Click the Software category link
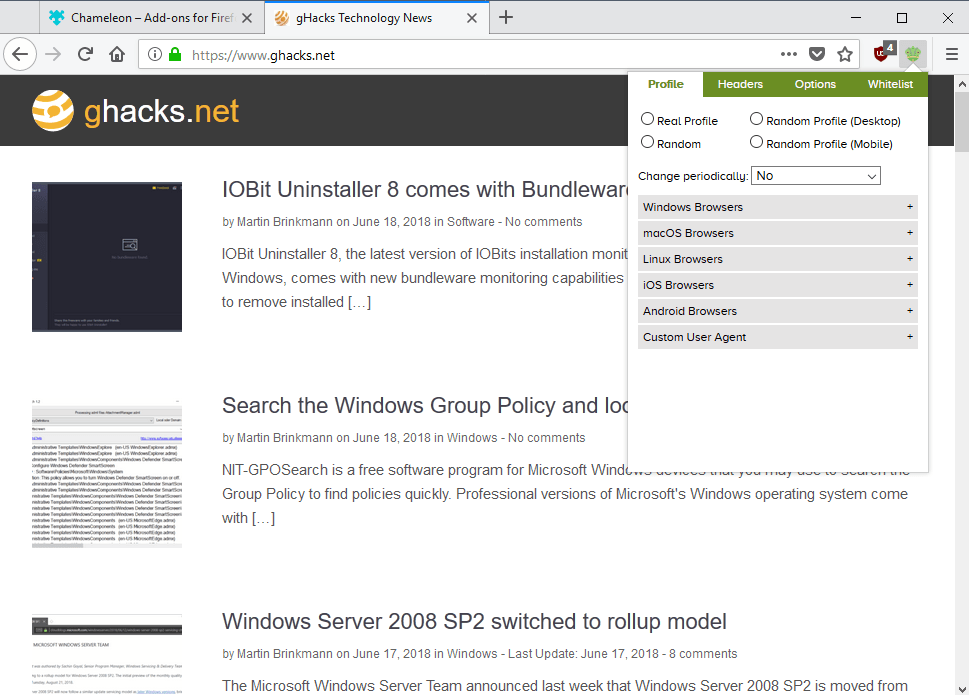The width and height of the screenshot is (969, 695). coord(470,222)
